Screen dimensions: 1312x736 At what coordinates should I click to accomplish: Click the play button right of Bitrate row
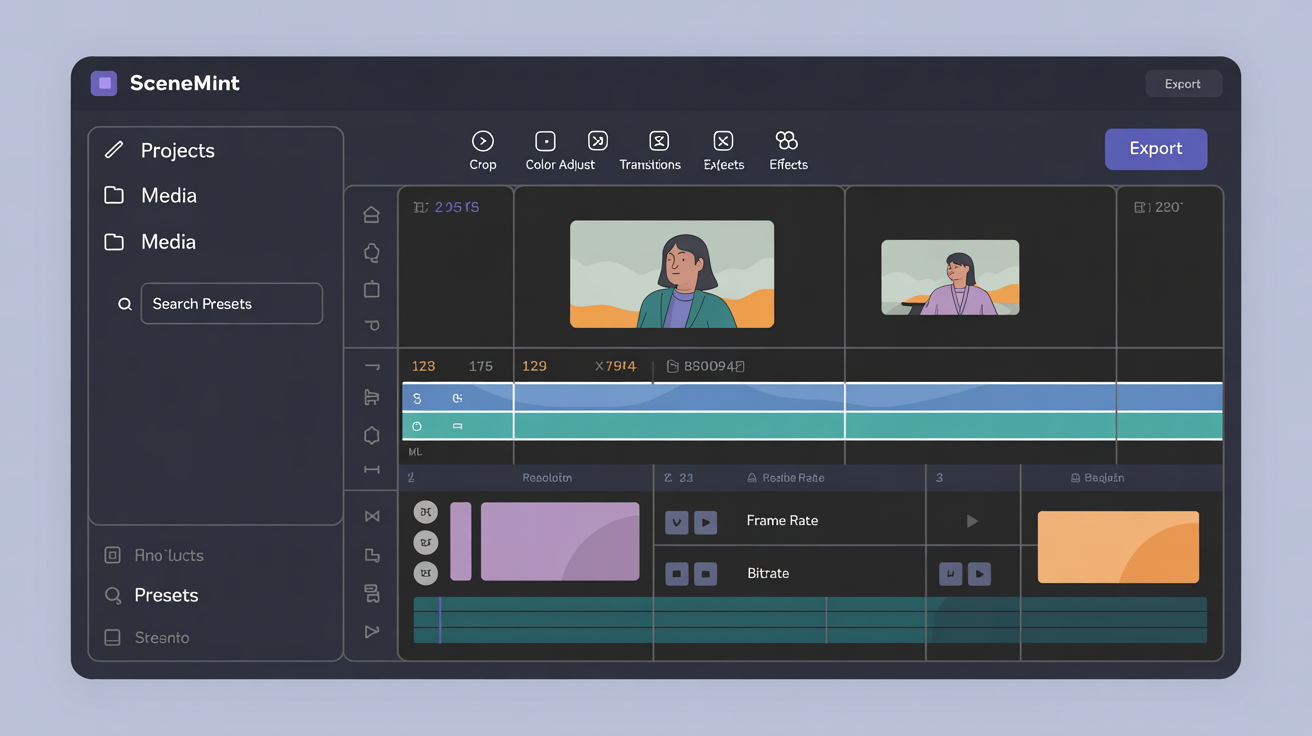click(x=980, y=574)
